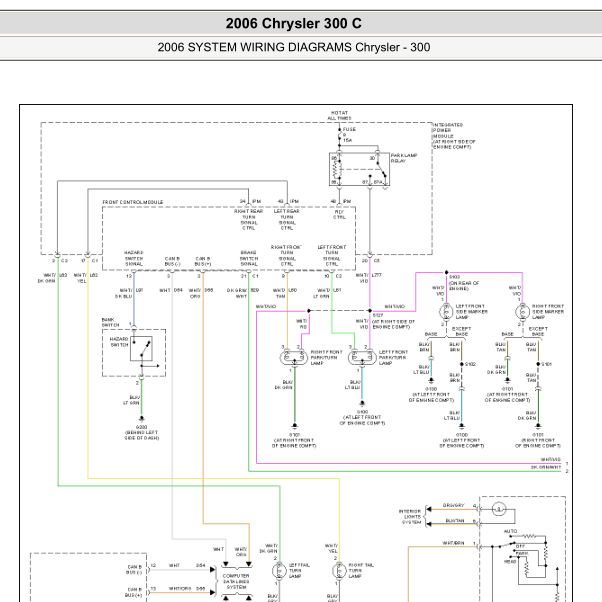
Task: Select the 'WHT/BRN' wire label
Action: point(453,543)
